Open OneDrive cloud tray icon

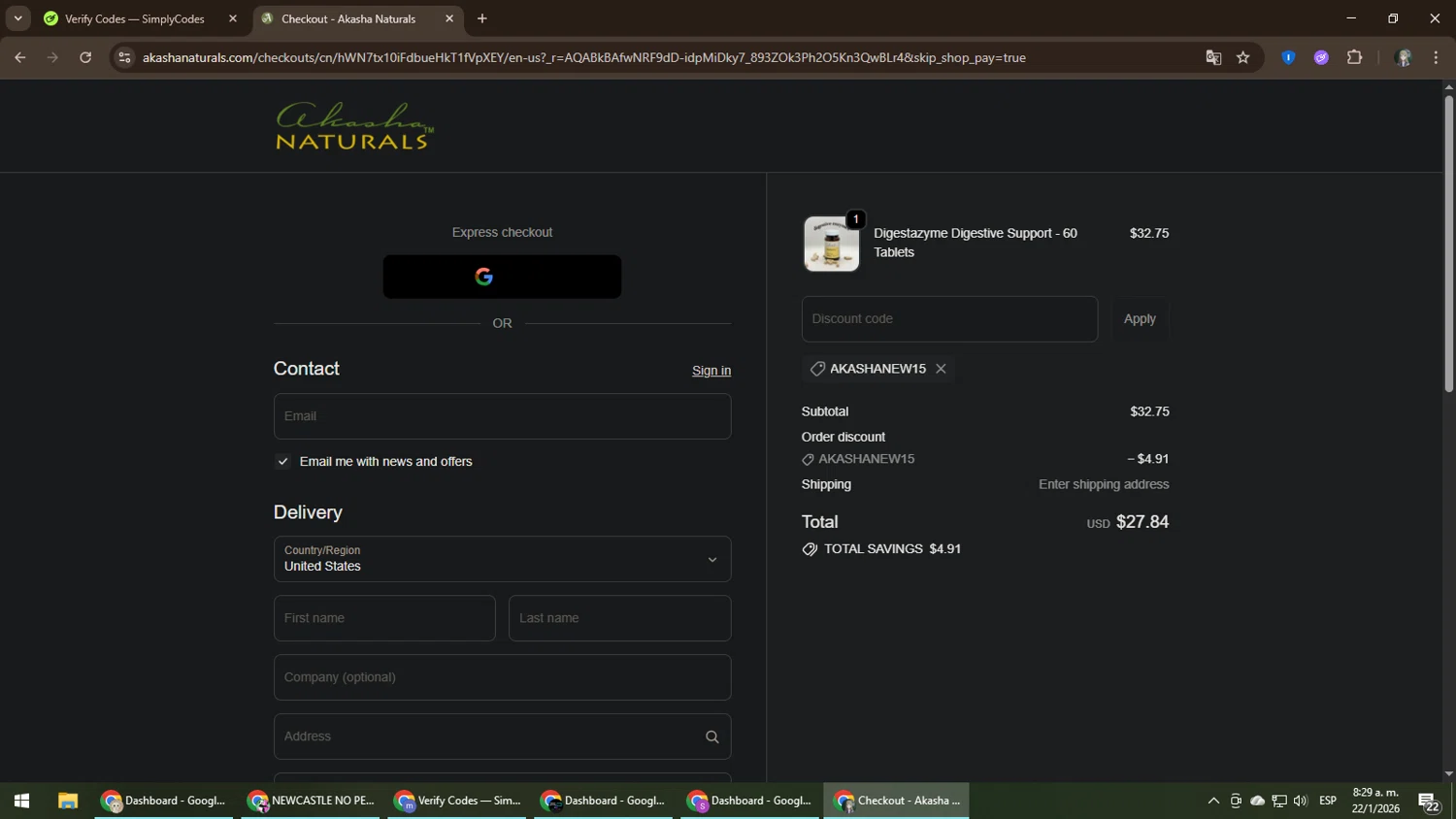(1258, 801)
